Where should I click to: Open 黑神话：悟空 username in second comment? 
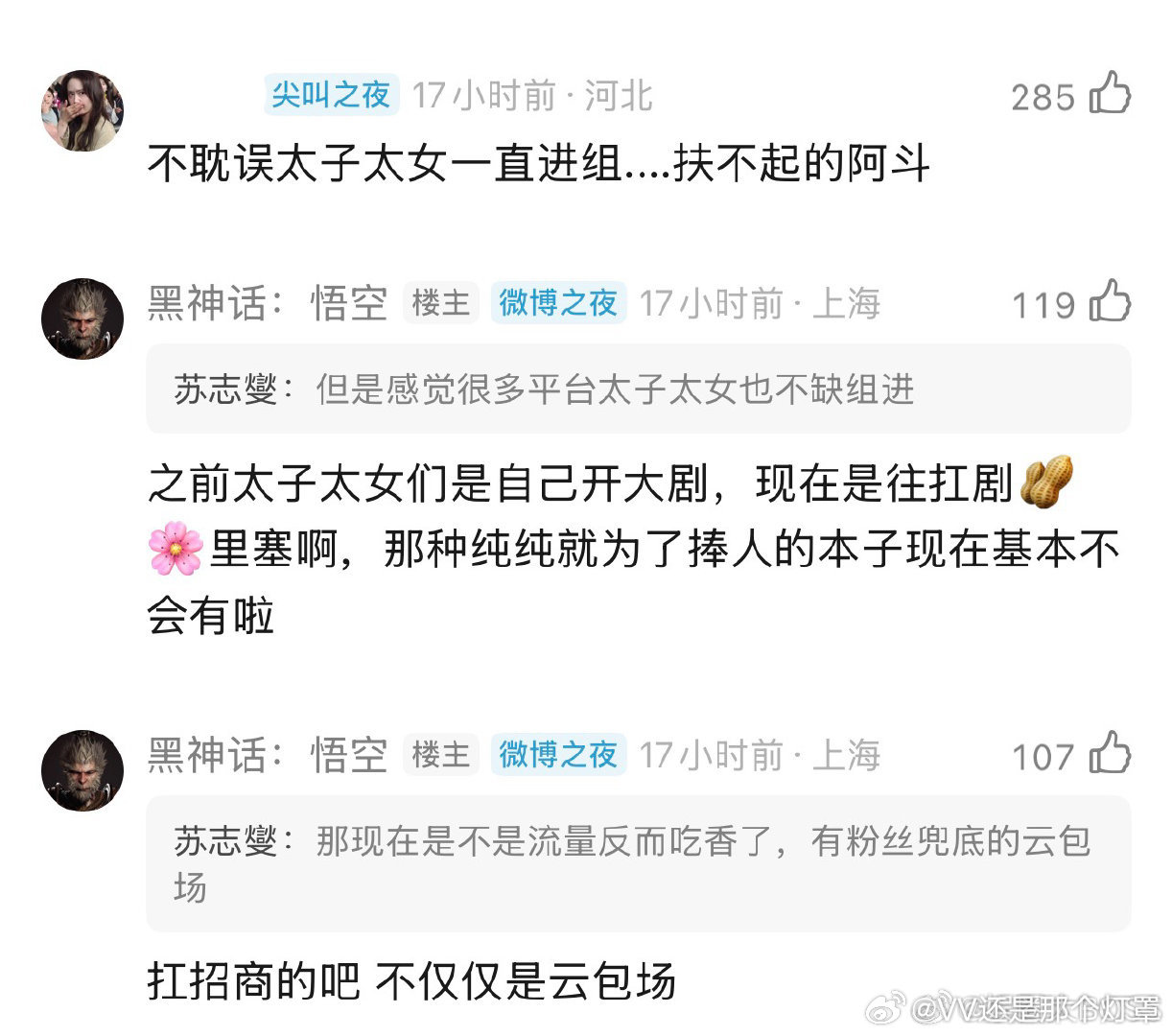pyautogui.click(x=268, y=303)
